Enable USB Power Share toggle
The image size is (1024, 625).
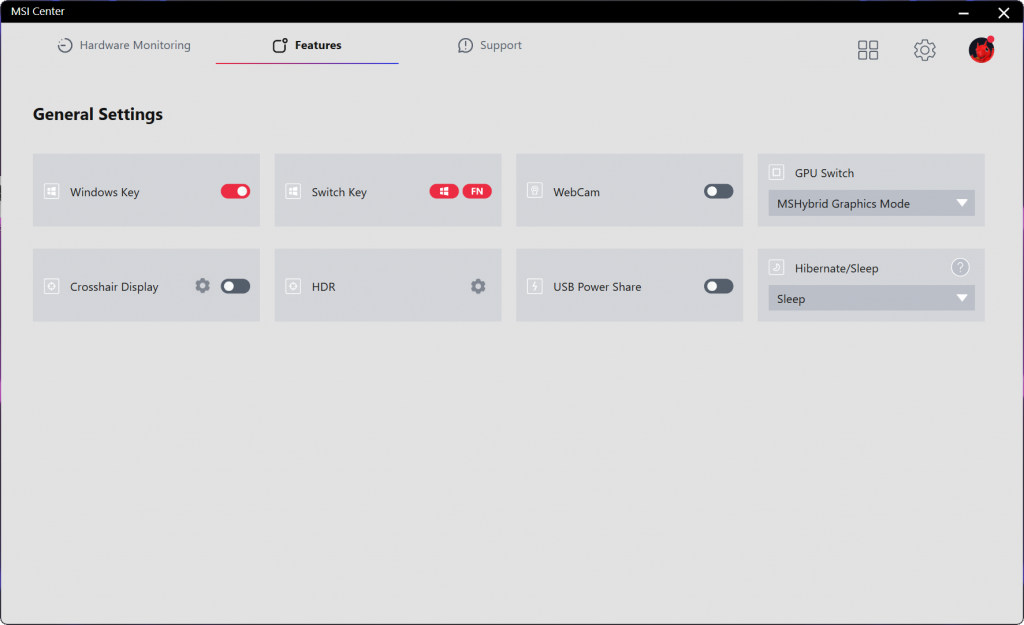point(718,286)
